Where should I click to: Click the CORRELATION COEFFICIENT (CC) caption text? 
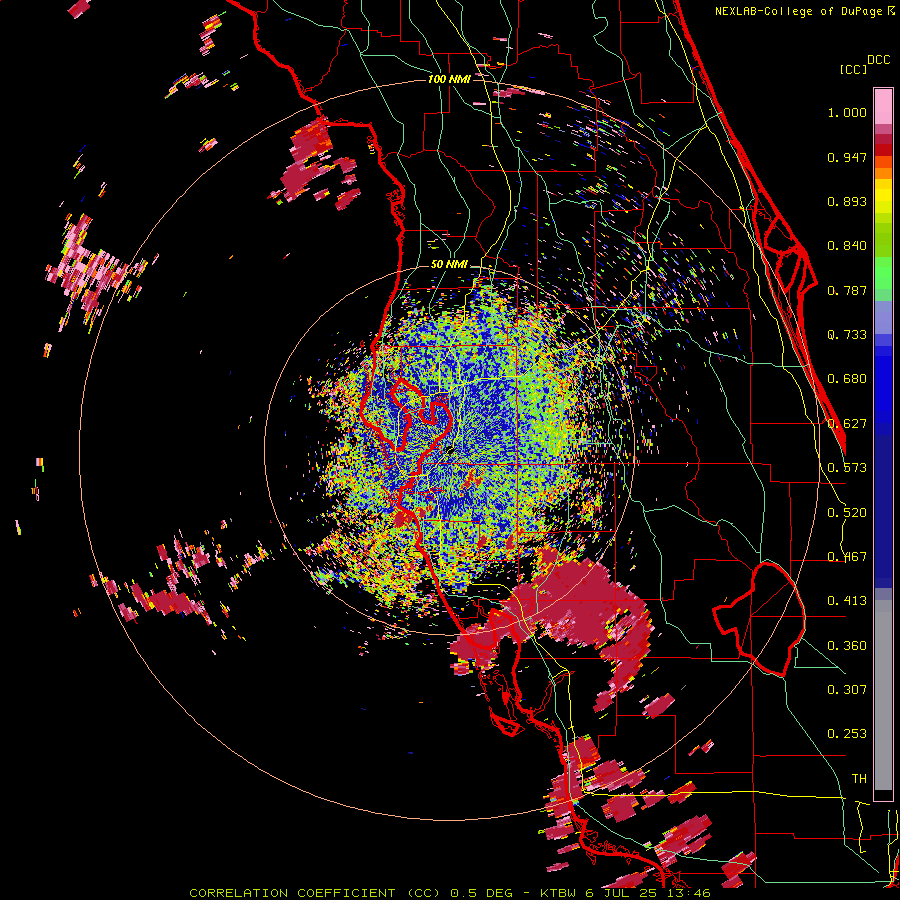pyautogui.click(x=315, y=893)
